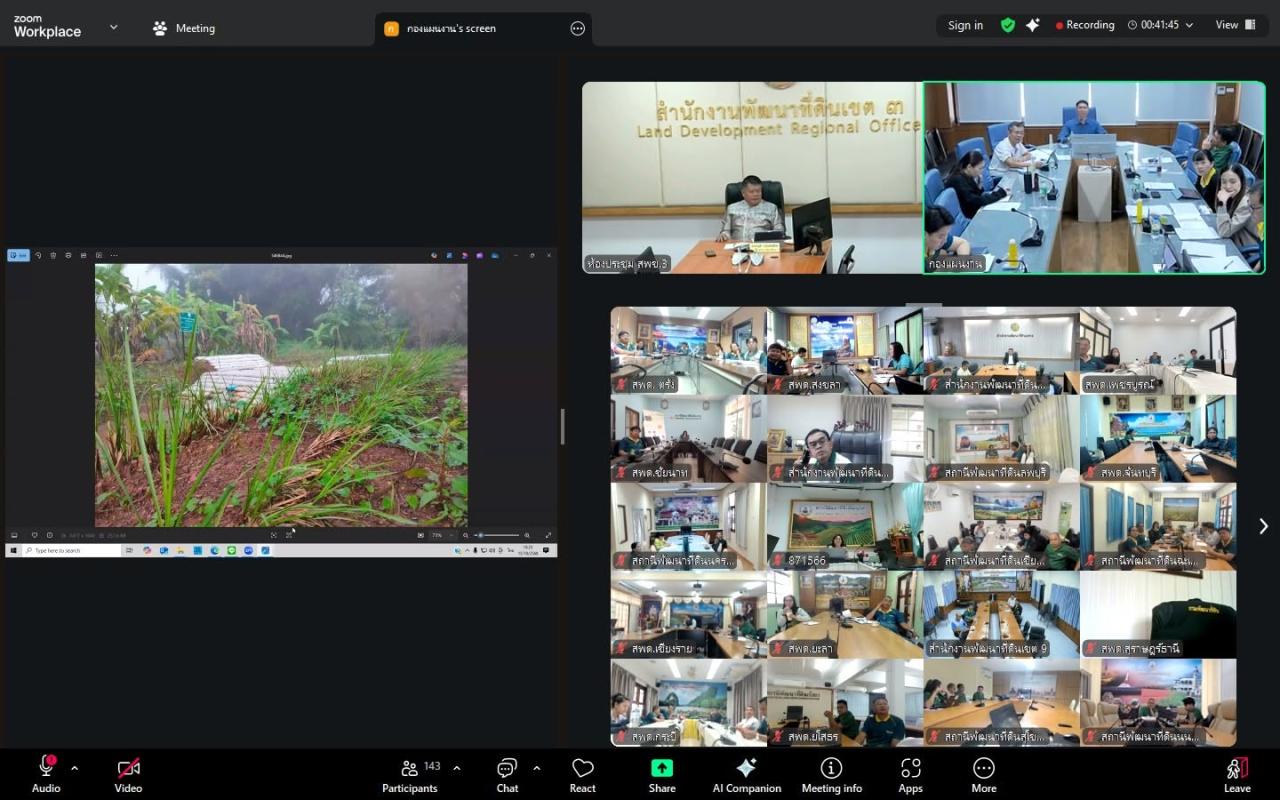The image size is (1280, 800).
Task: Open three-dots menu in shared Photos toolbar
Action: click(x=114, y=255)
